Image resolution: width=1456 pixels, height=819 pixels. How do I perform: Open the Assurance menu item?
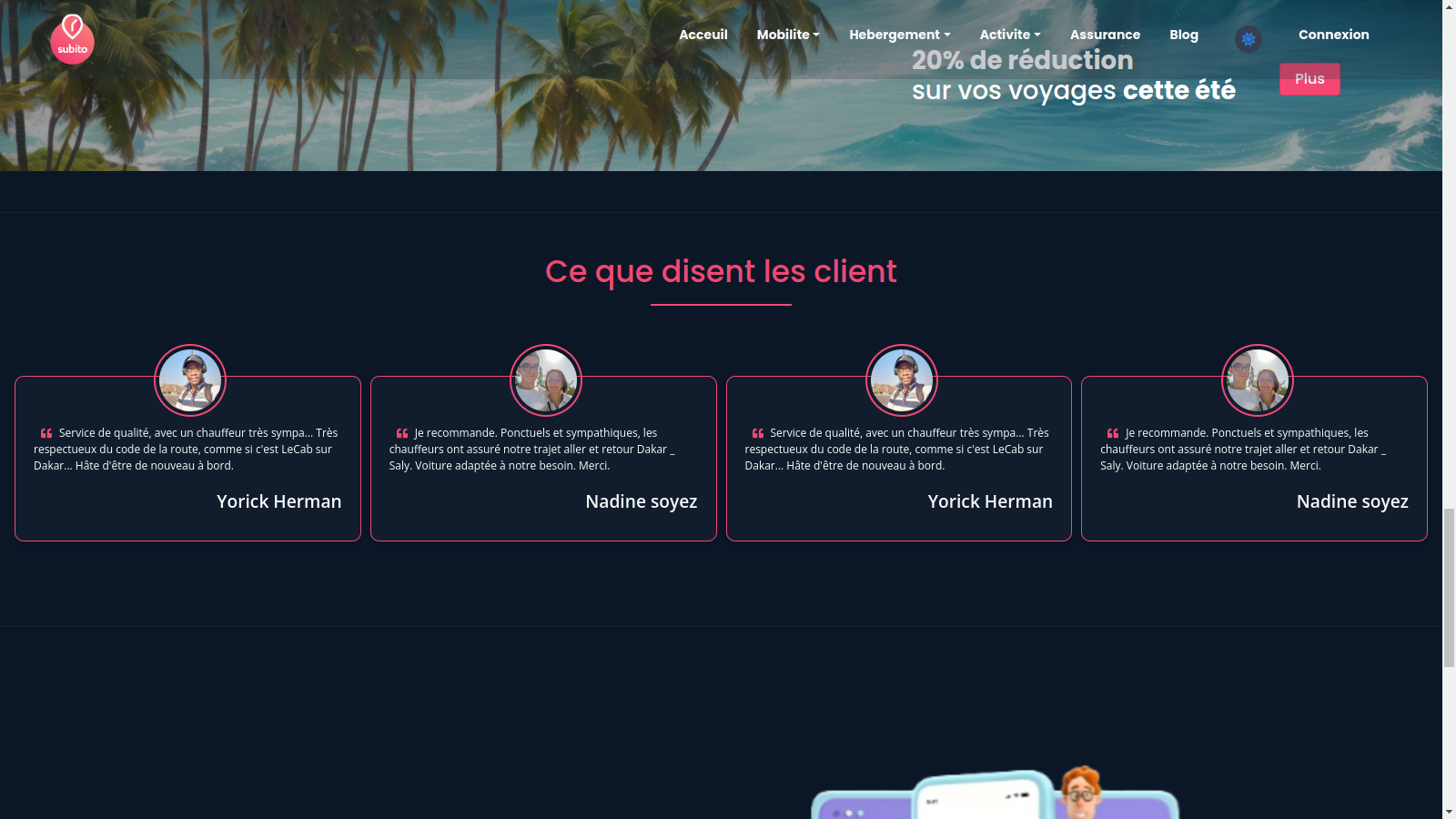(x=1105, y=35)
